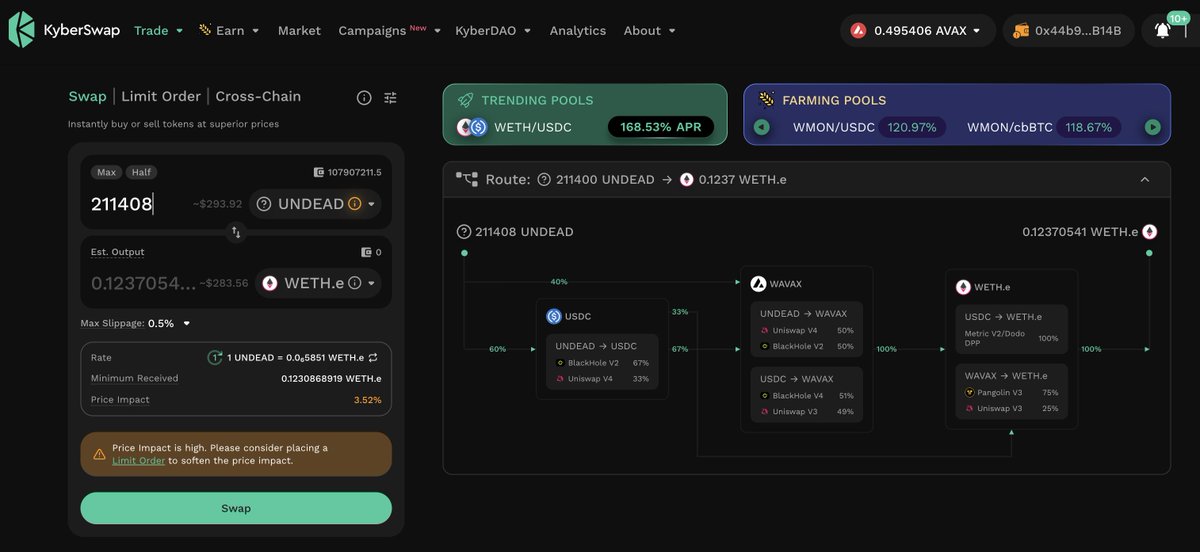Click Uniswap V4 33% in UNDEAD → USDC
The width and height of the screenshot is (1200, 552).
(602, 379)
